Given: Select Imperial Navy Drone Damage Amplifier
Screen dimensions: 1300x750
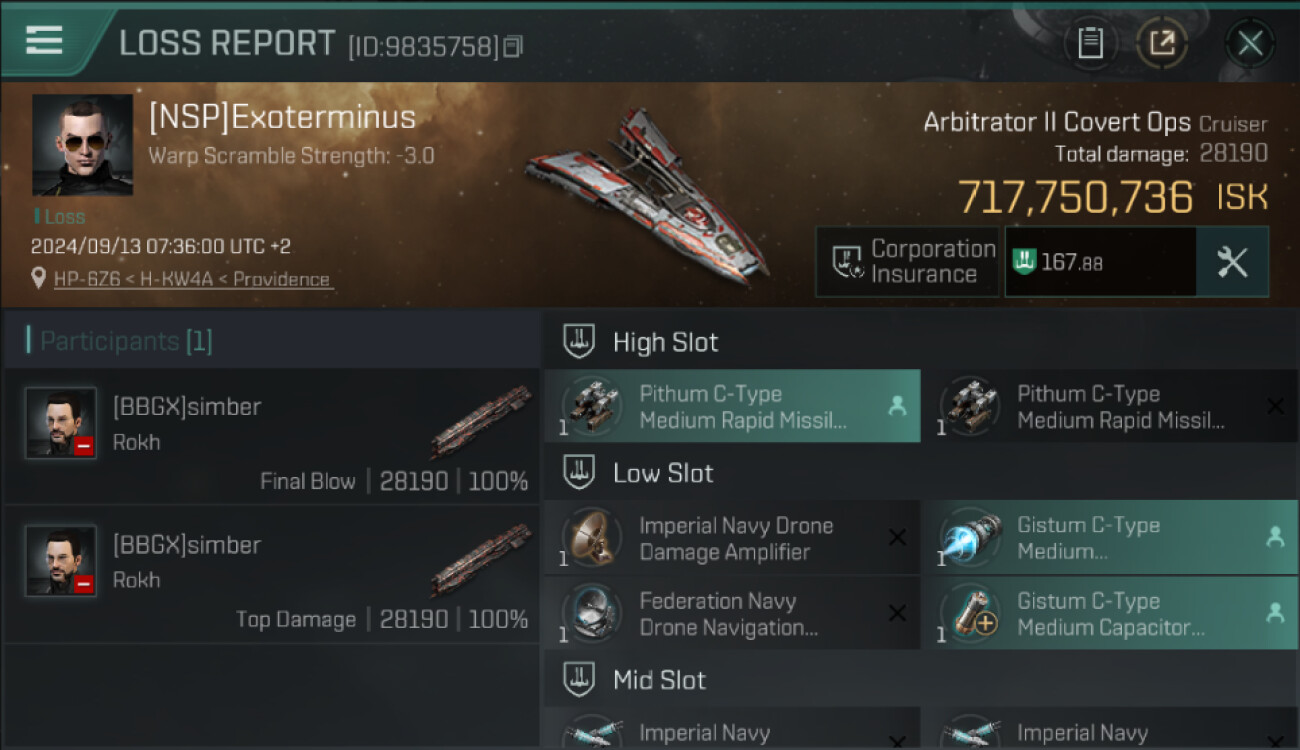Looking at the screenshot, I should pos(732,538).
